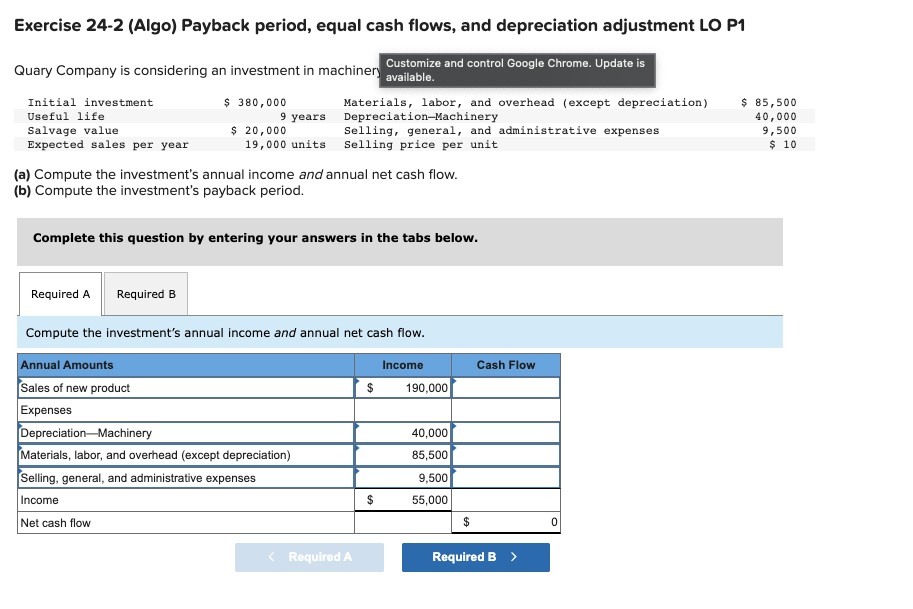
Task: Click the Selling, general, and administrative expenses cell
Action: 404,477
